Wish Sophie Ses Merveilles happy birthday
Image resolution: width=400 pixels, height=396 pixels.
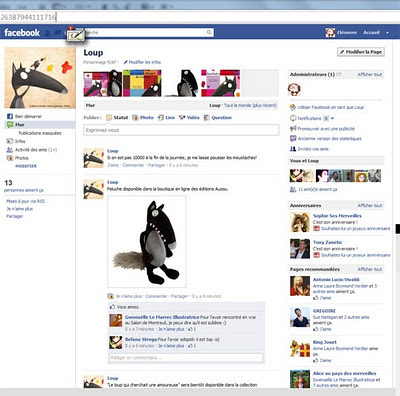click(355, 229)
